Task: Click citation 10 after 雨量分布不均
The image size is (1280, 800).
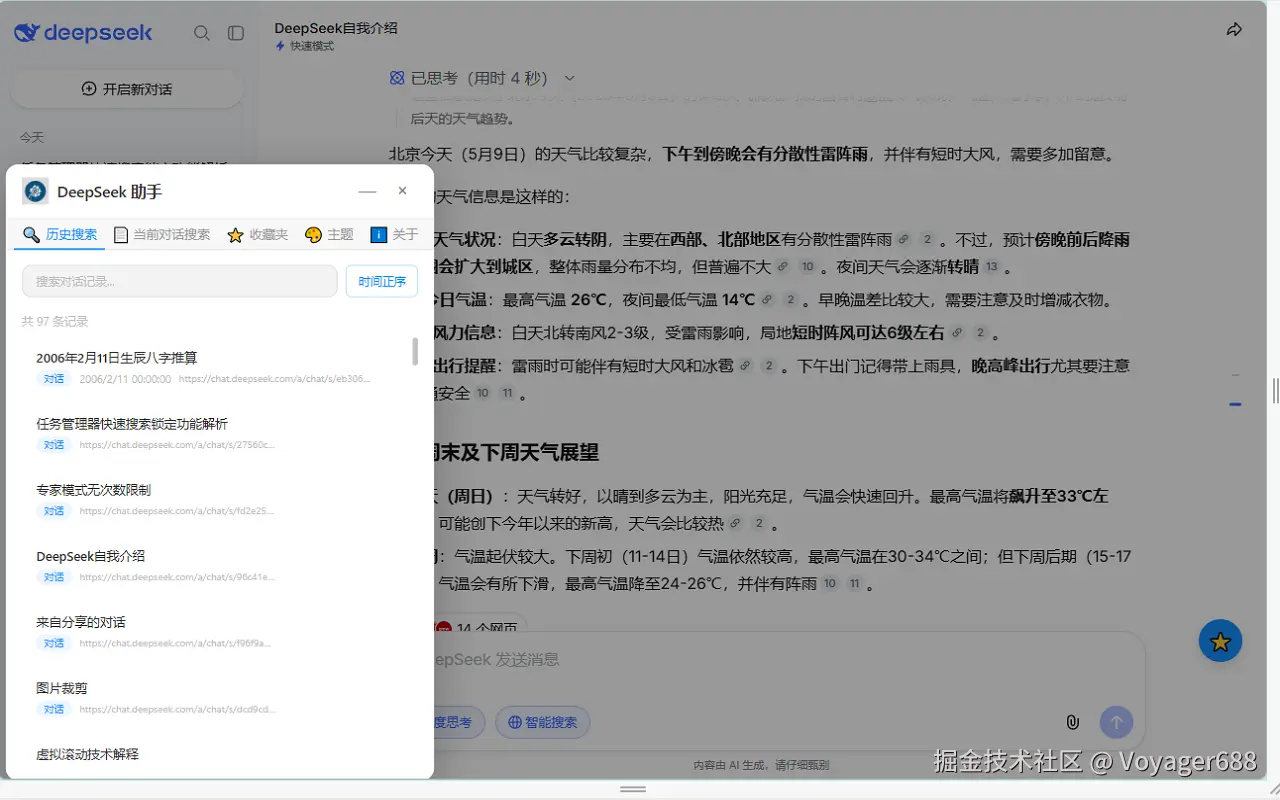Action: pyautogui.click(x=808, y=267)
